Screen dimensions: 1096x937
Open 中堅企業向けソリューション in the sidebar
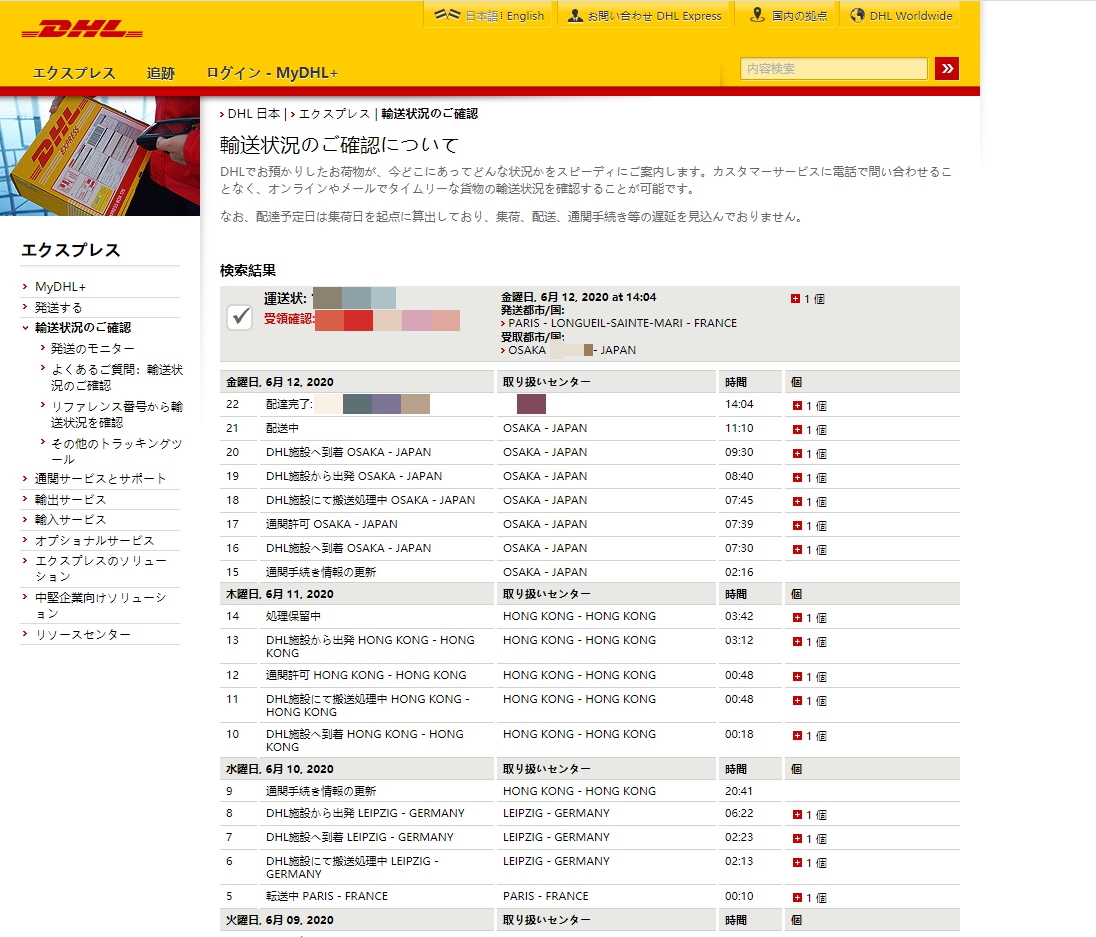pyautogui.click(x=101, y=606)
